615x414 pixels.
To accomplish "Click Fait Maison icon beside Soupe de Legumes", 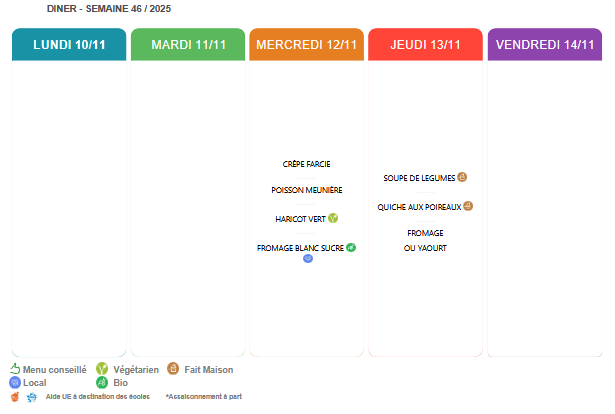I will coord(462,177).
